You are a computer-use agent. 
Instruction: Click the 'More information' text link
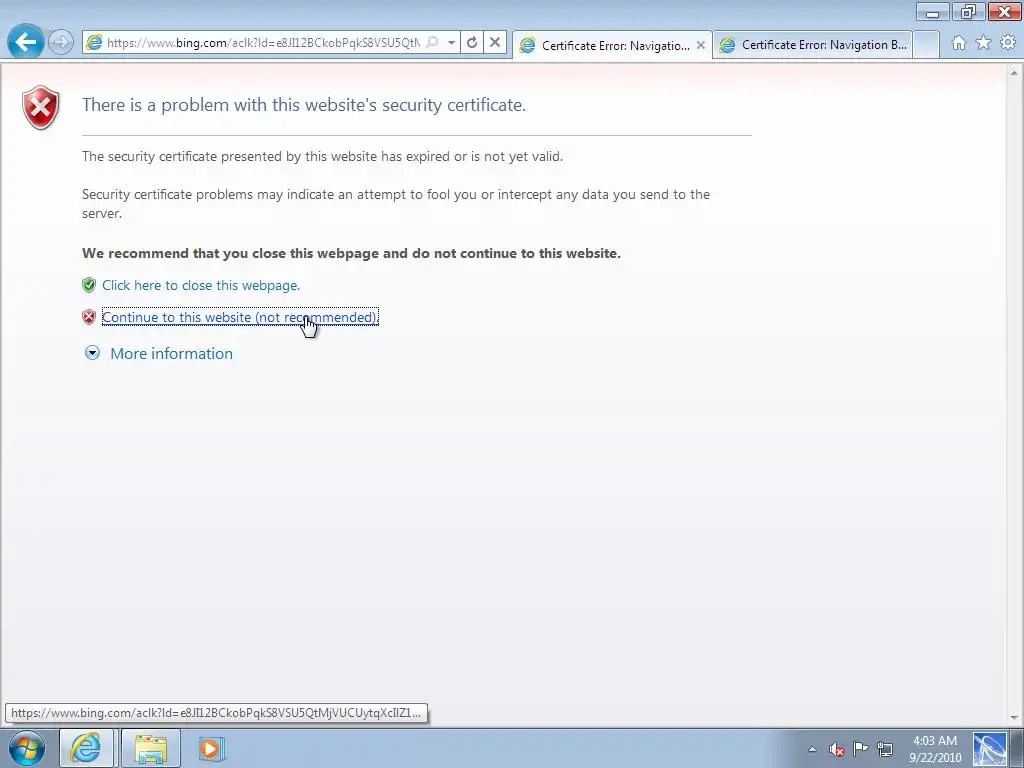tap(171, 353)
